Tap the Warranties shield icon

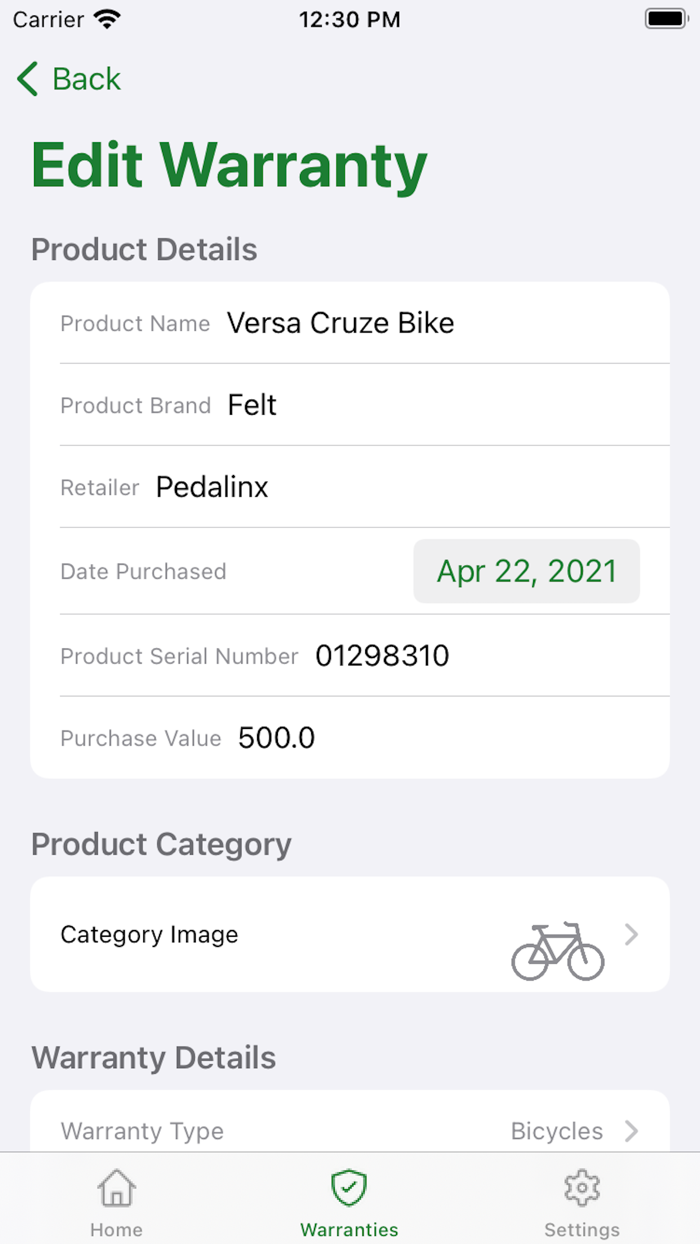coord(349,1189)
